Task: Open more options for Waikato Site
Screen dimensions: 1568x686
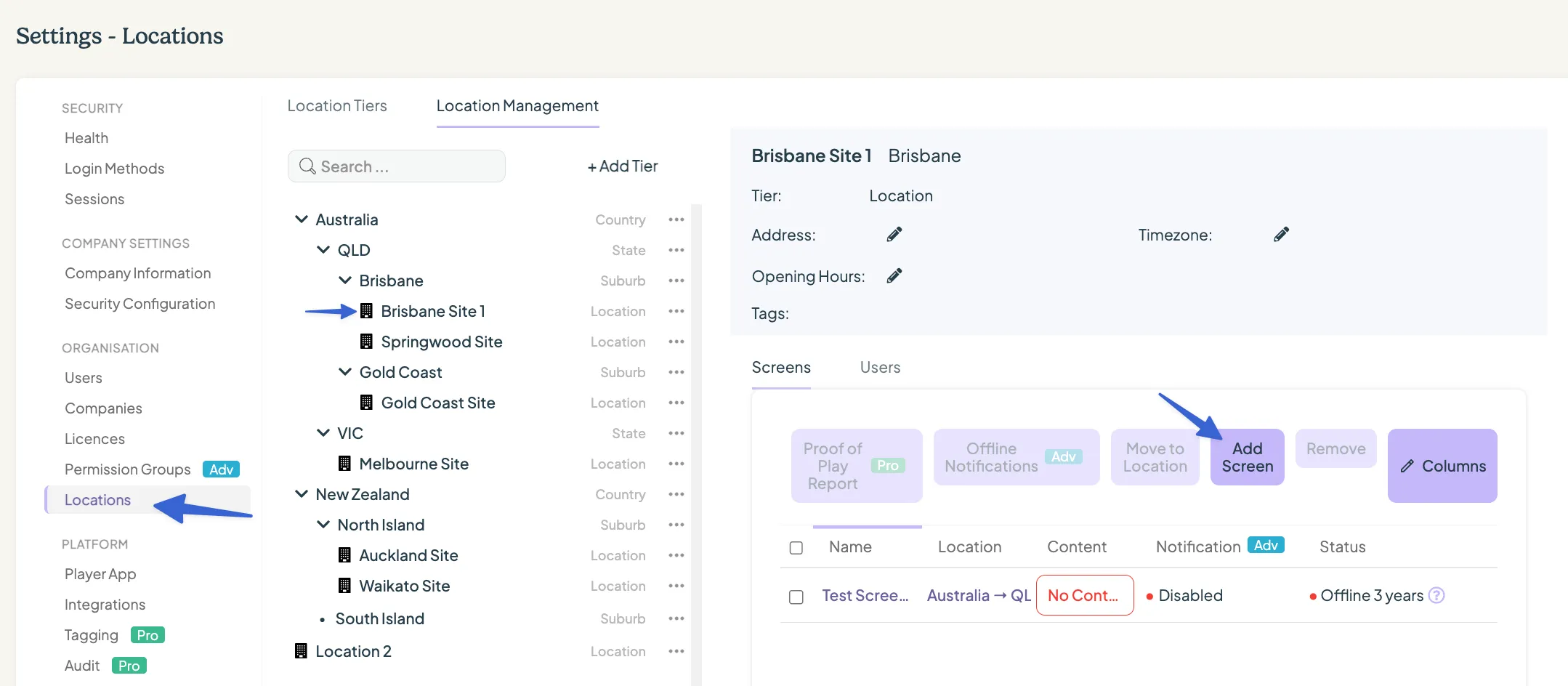Action: 676,586
